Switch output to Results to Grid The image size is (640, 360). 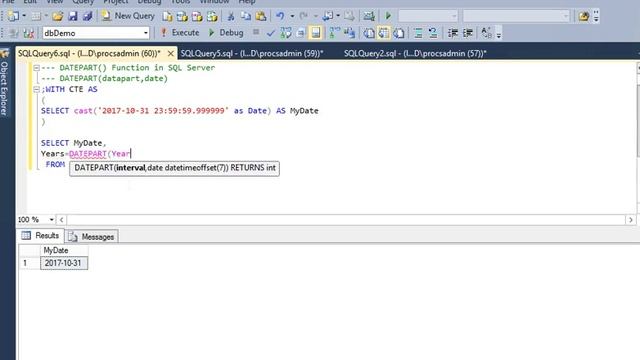coord(384,33)
